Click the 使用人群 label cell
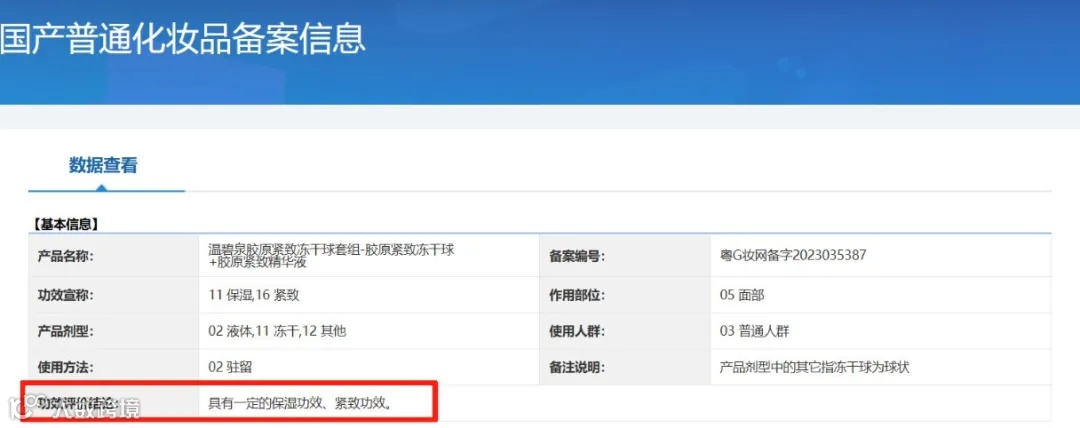The image size is (1080, 428). (625, 331)
